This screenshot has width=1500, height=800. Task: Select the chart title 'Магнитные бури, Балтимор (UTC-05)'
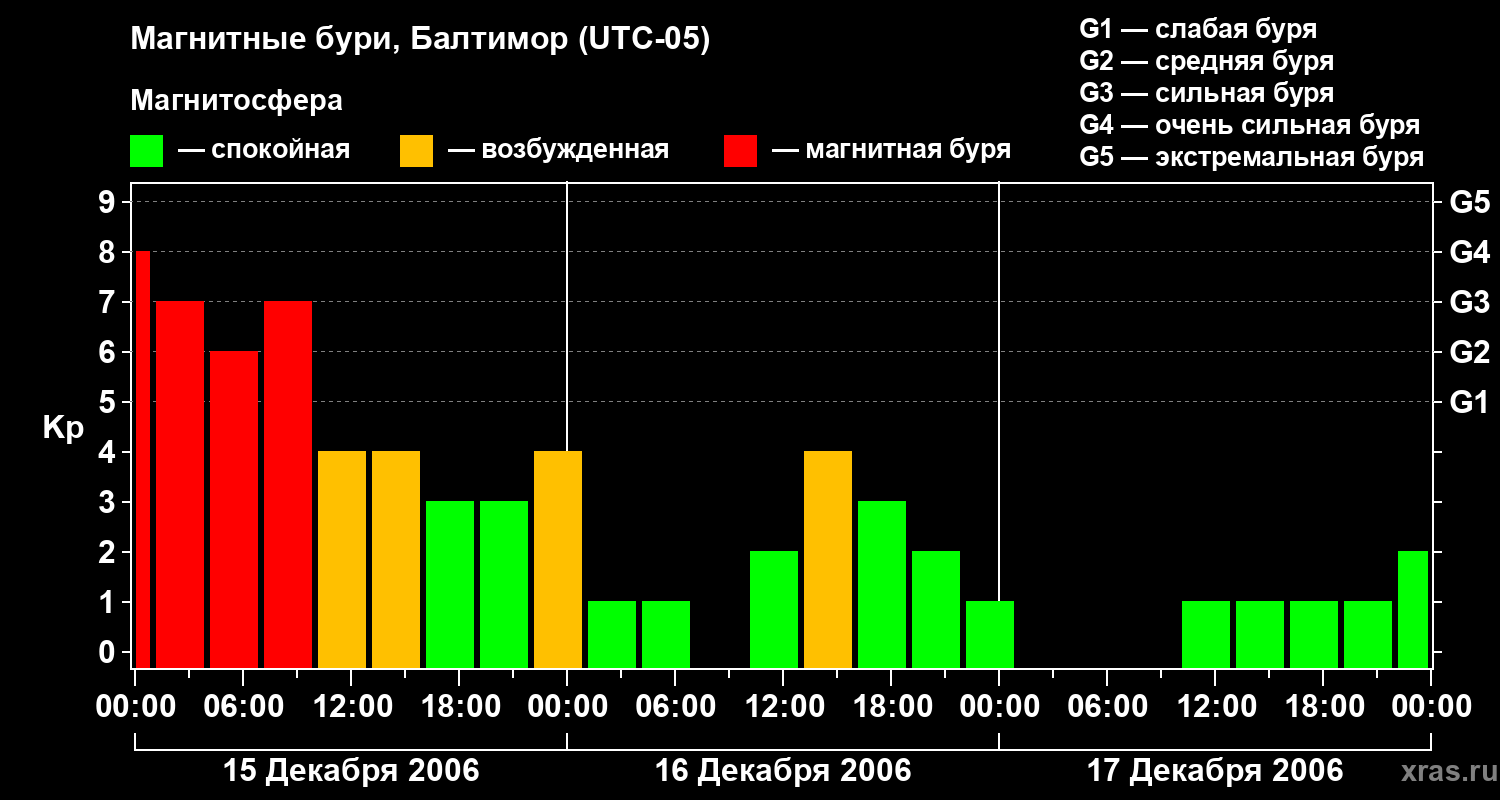tap(420, 40)
